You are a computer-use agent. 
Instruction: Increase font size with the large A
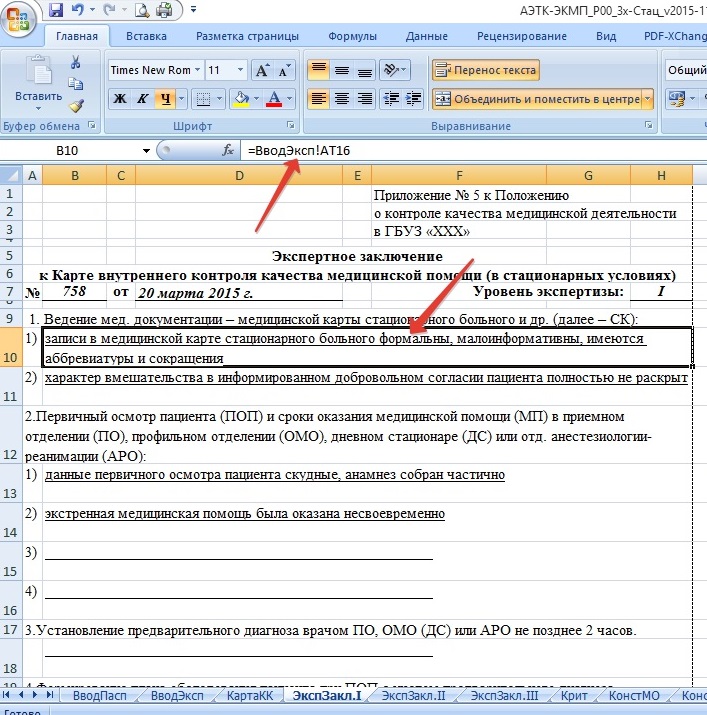point(262,70)
